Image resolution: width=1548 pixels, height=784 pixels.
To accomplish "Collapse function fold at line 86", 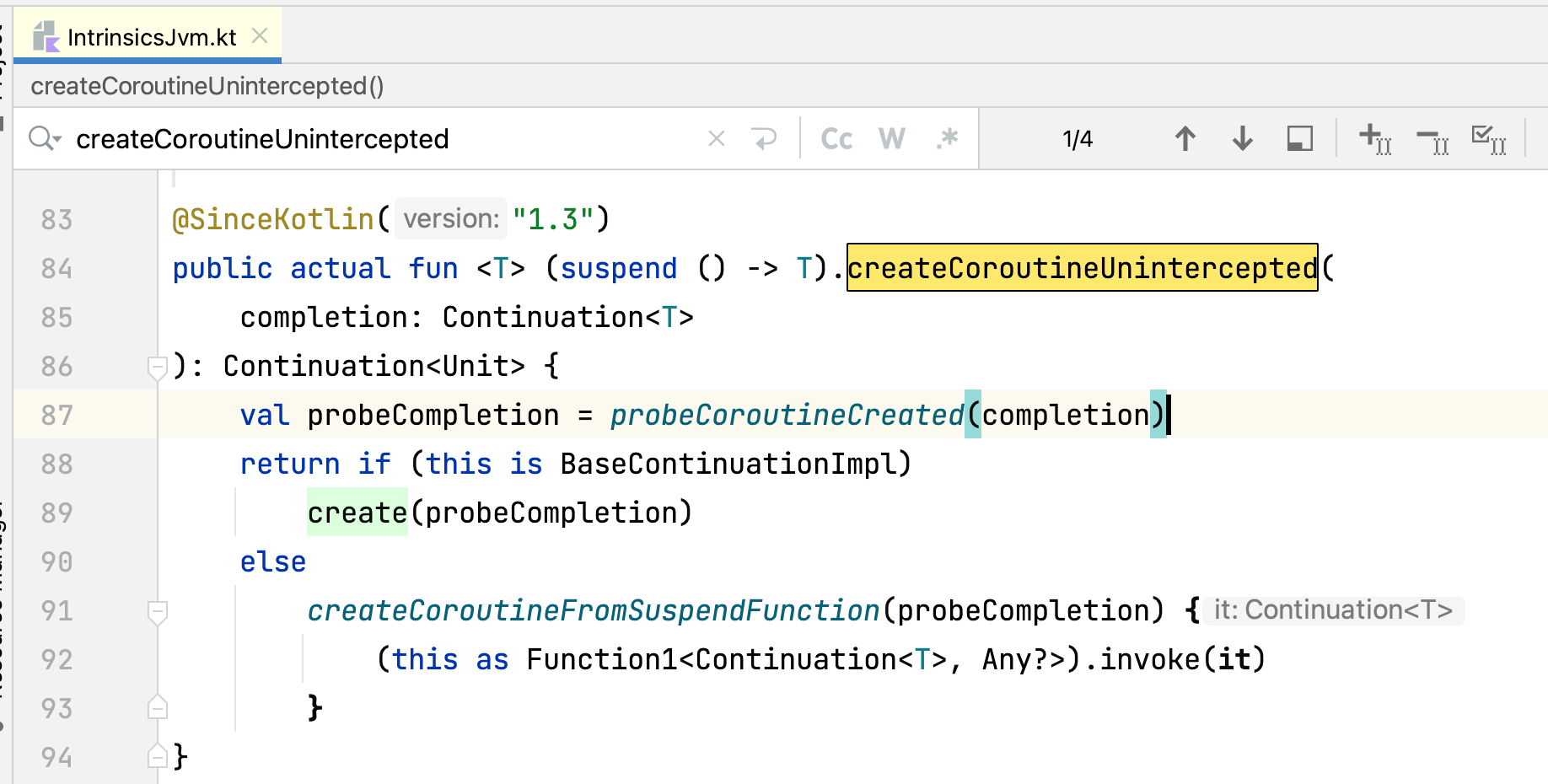I will pyautogui.click(x=157, y=367).
